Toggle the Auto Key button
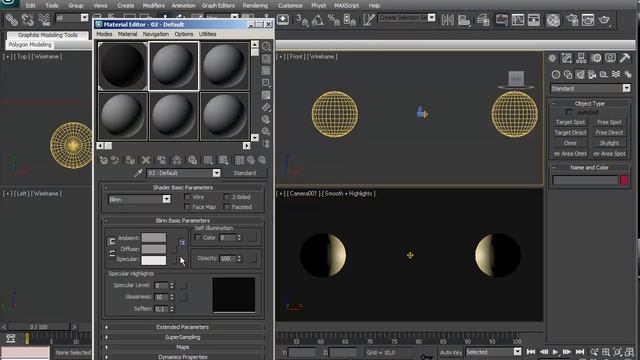The image size is (640, 360). [451, 352]
